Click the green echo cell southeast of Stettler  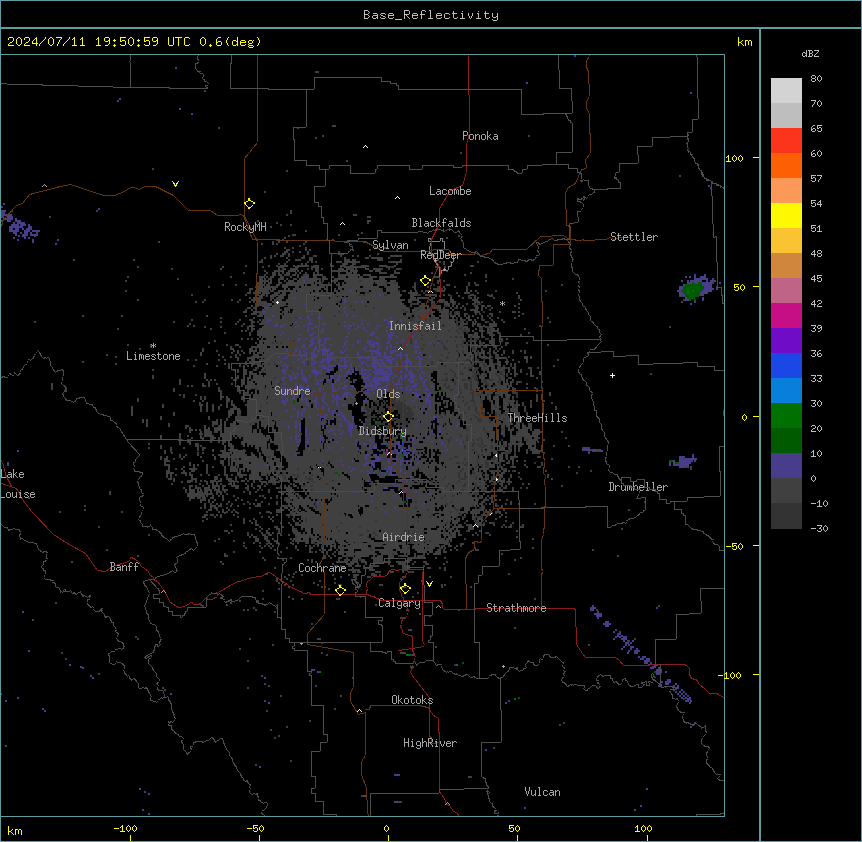693,290
